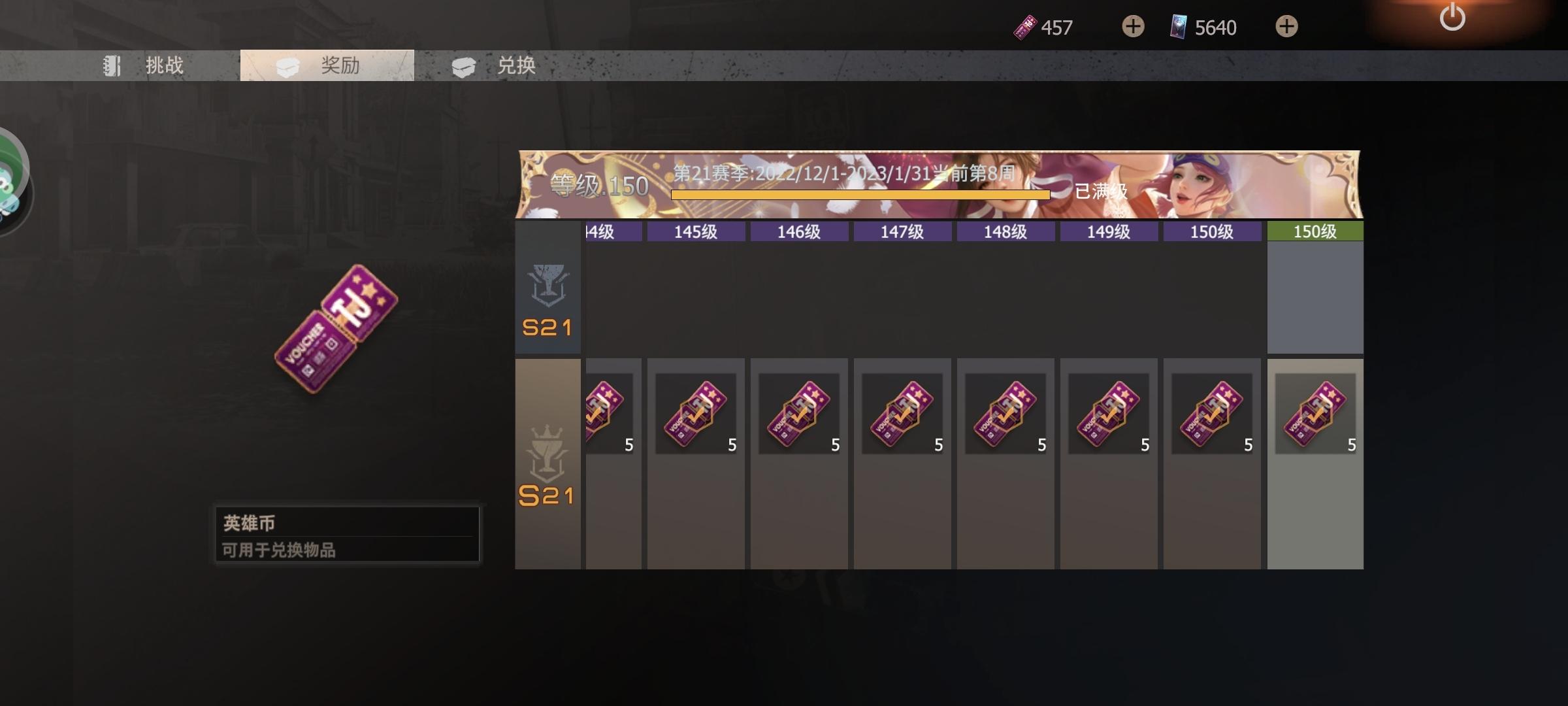The image size is (1568, 706).
Task: Select the highlighted green 150级 voucher reward
Action: point(1315,414)
